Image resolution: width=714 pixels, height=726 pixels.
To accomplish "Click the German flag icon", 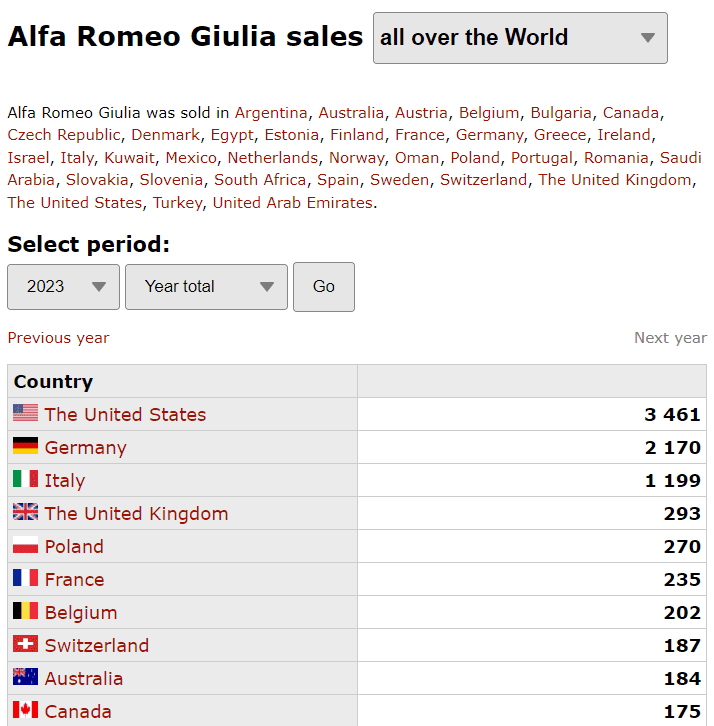I will [25, 445].
